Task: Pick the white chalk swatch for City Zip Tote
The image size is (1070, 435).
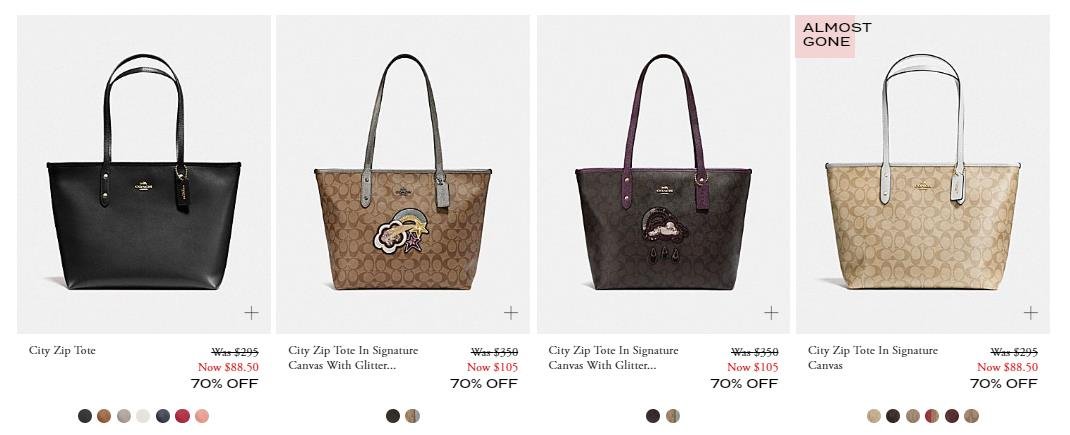Action: pyautogui.click(x=143, y=416)
